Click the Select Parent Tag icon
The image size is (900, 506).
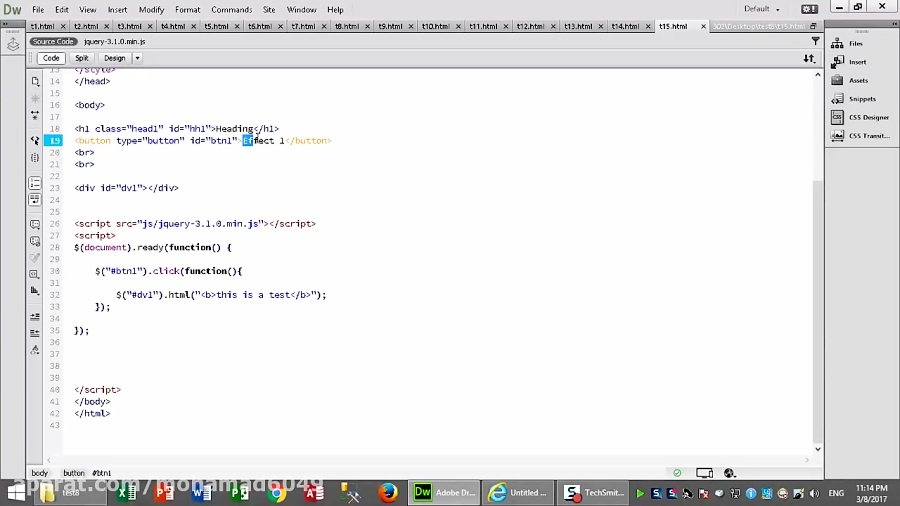click(x=35, y=141)
